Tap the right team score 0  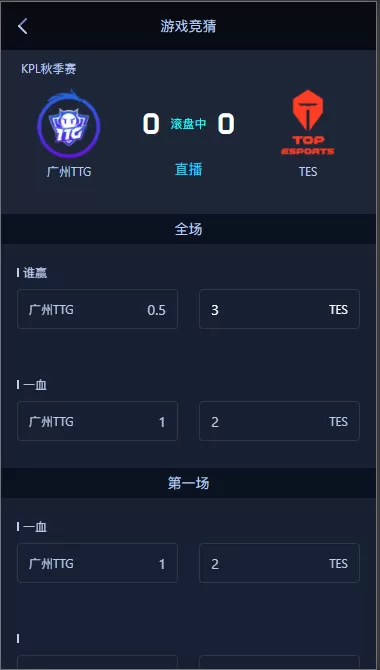[226, 124]
